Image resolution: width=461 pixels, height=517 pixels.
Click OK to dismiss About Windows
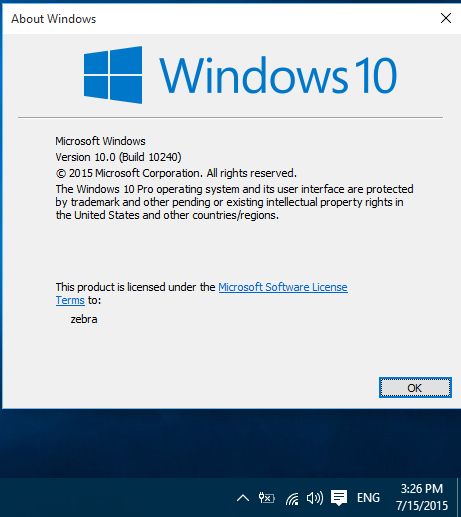tap(415, 388)
